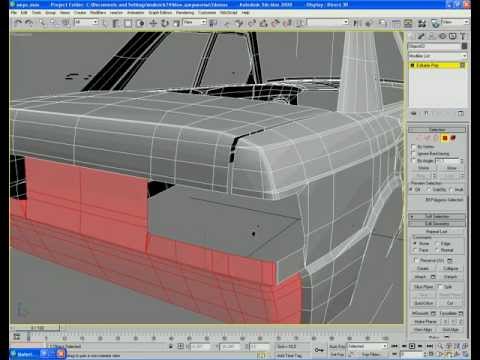Select Constraints Edge radio button

[437, 243]
